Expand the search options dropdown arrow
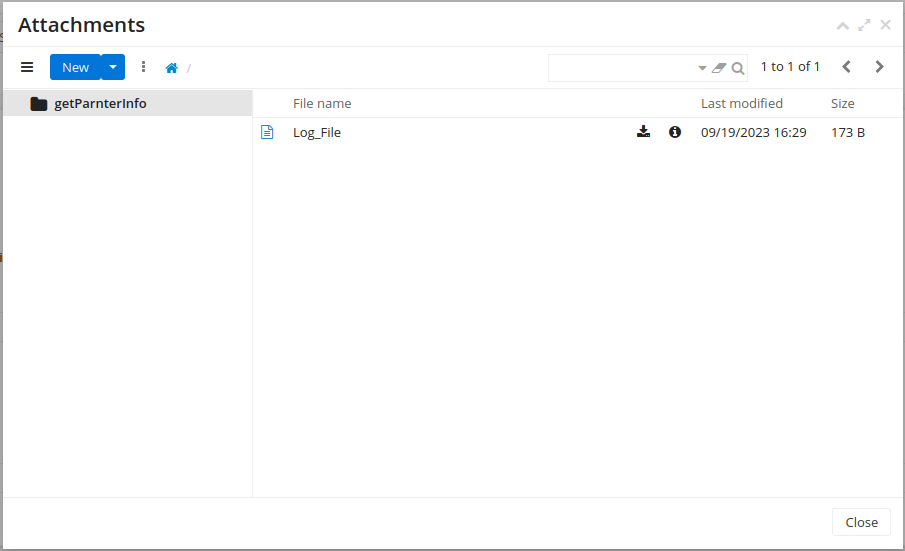This screenshot has width=905, height=551. [702, 68]
